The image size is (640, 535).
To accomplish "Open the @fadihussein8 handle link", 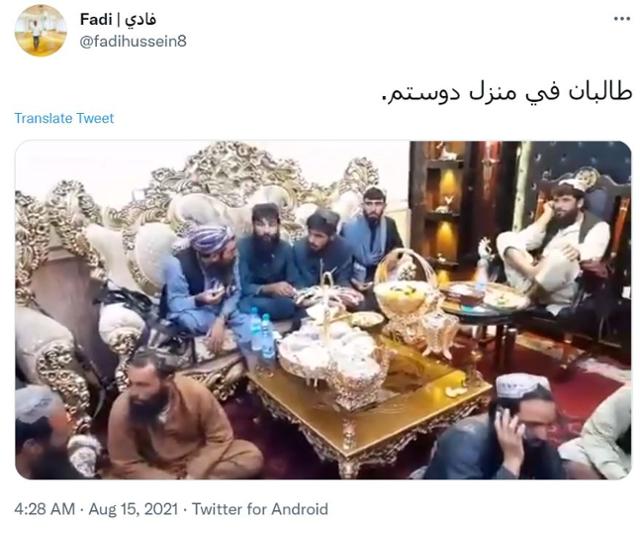I will click(x=133, y=42).
